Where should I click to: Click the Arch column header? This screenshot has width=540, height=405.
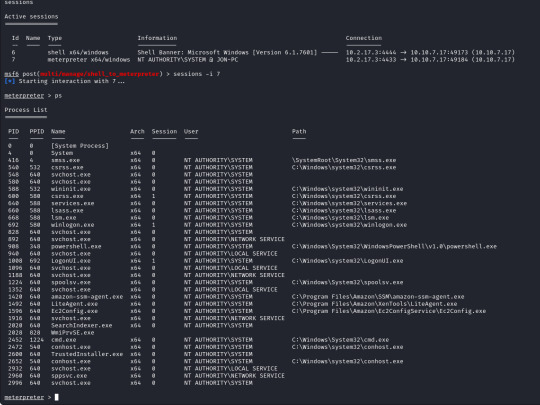tap(137, 131)
